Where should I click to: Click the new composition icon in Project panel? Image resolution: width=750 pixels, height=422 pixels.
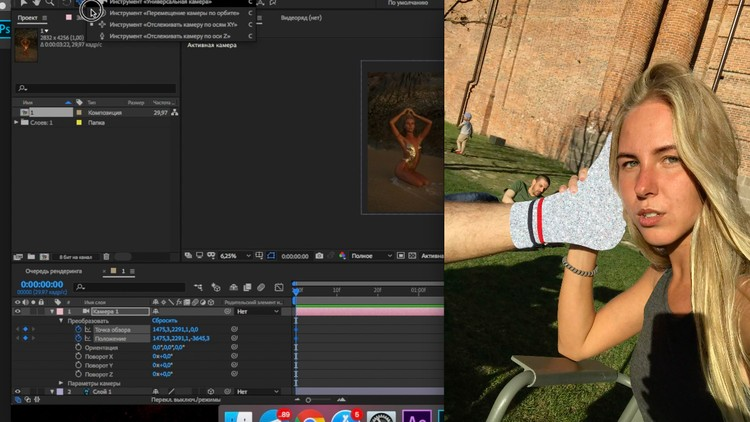point(44,257)
